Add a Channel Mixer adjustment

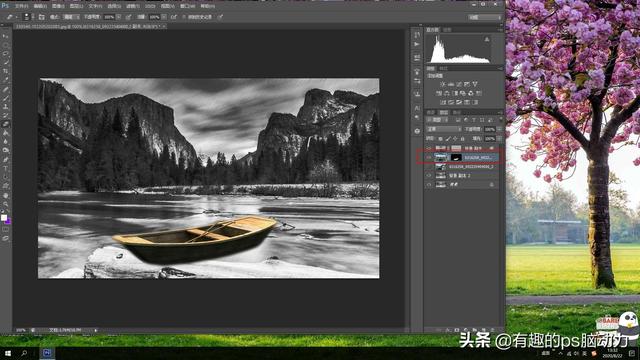pos(471,93)
